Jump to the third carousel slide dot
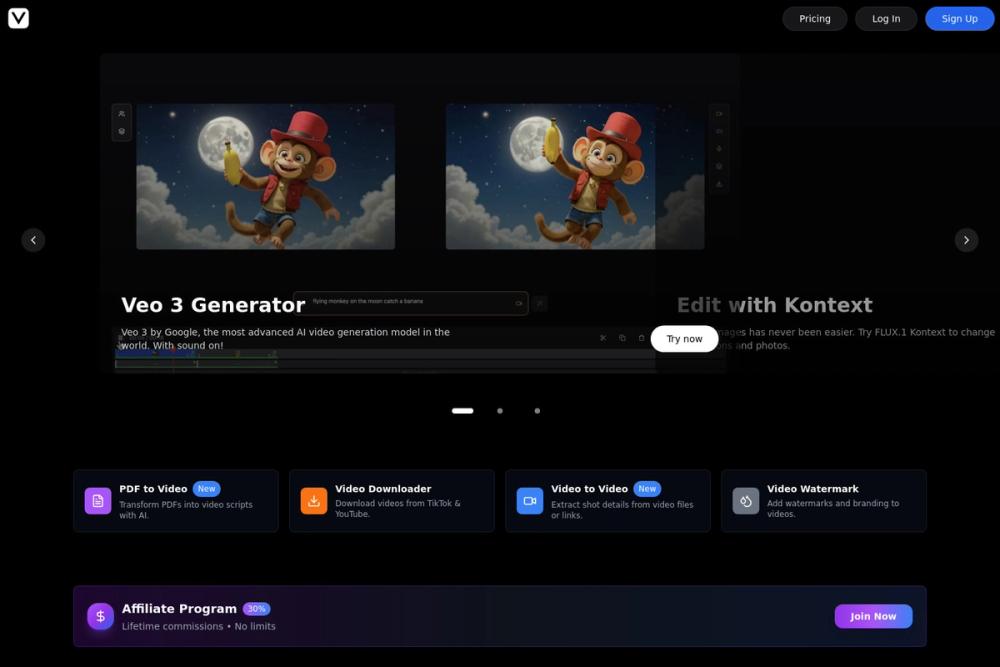 coord(537,410)
